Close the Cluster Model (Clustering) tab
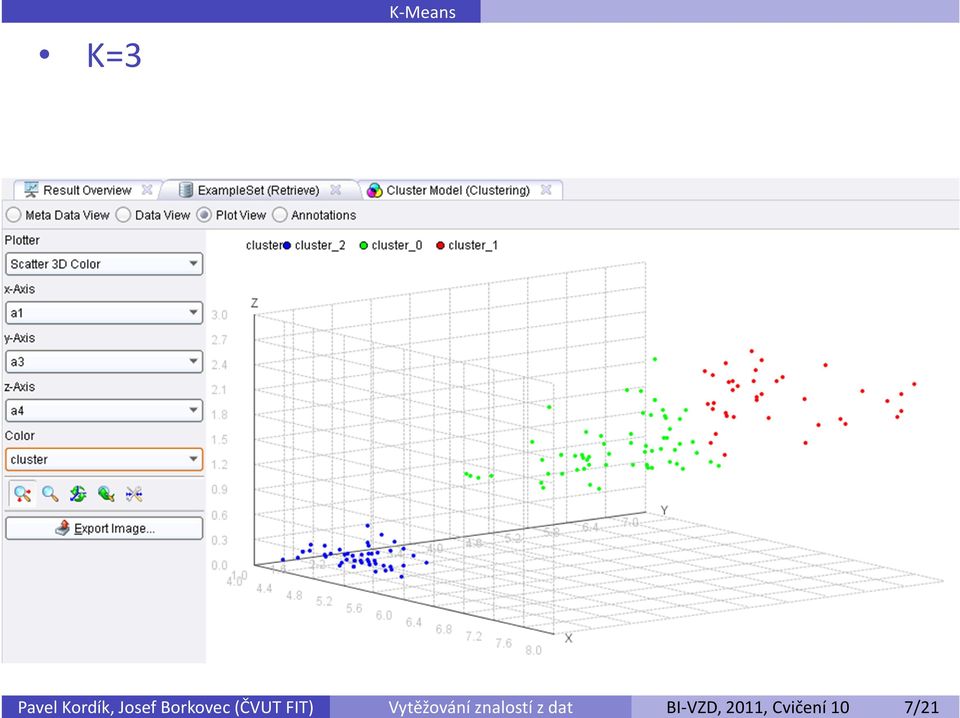The image size is (960, 718). [x=546, y=190]
